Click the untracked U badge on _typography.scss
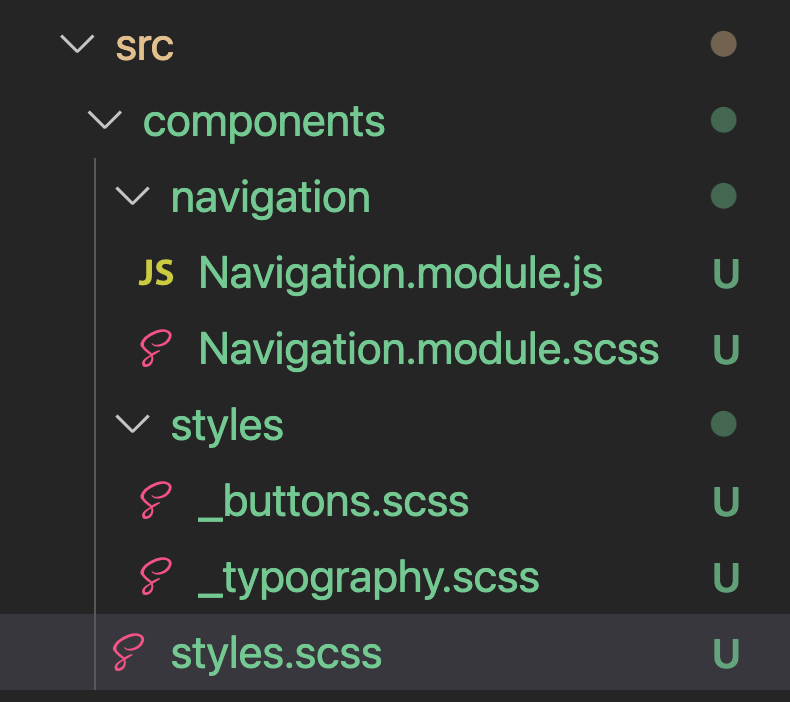This screenshot has width=790, height=702. click(725, 578)
